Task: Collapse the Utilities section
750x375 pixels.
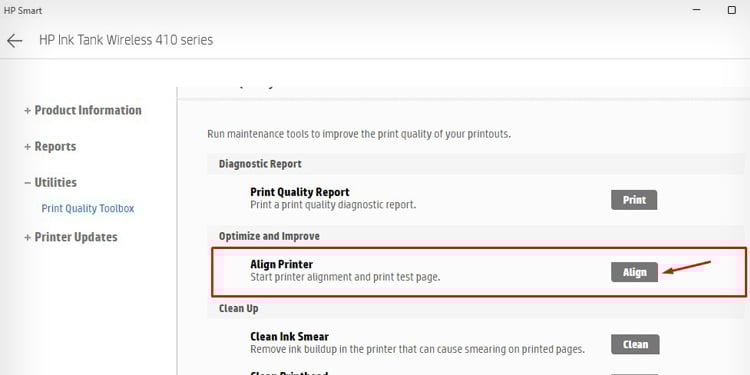Action: click(50, 182)
